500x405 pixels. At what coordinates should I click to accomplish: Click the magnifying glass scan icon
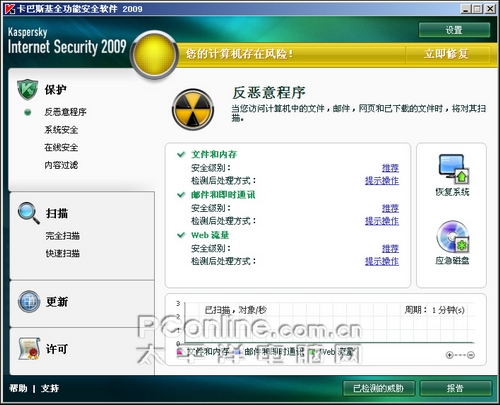[29, 213]
